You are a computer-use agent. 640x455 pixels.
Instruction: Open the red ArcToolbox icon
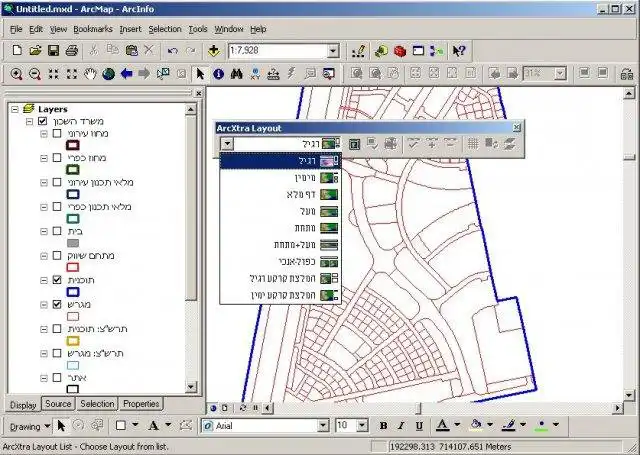click(x=400, y=51)
